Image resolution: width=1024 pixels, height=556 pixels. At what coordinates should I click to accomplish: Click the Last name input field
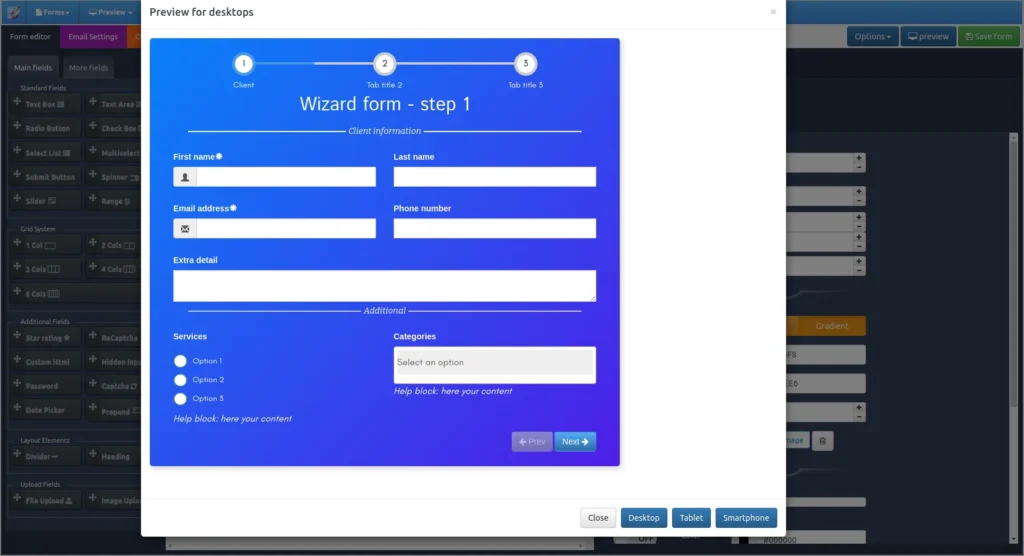click(x=494, y=176)
